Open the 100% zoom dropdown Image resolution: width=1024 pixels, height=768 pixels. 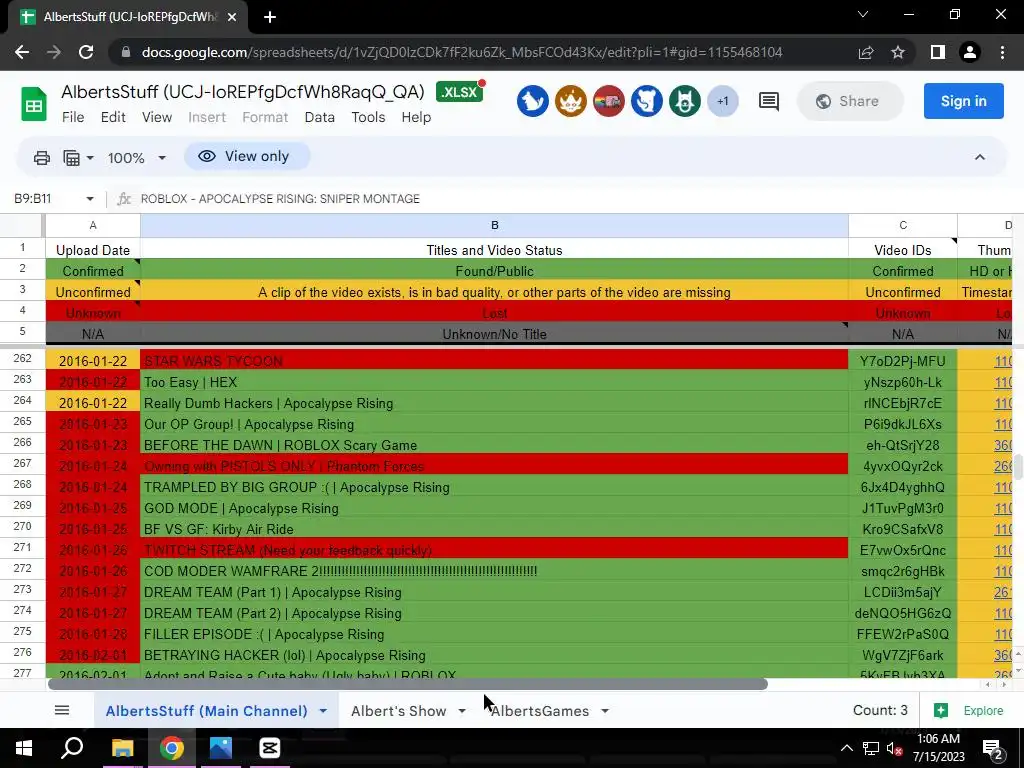click(137, 157)
